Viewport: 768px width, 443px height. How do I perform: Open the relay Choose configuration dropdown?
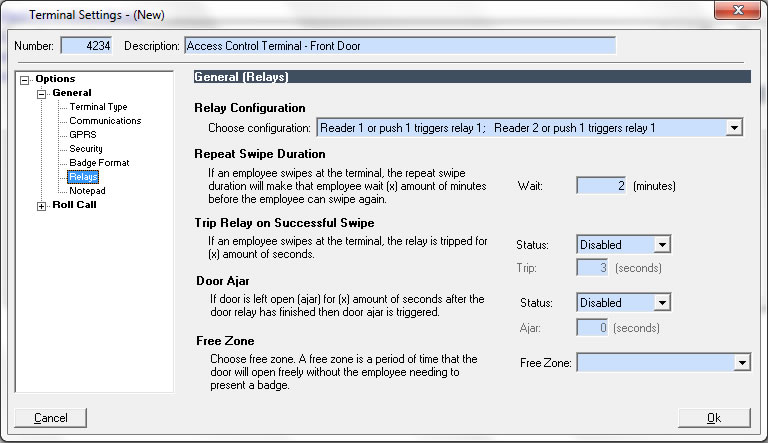(x=733, y=127)
